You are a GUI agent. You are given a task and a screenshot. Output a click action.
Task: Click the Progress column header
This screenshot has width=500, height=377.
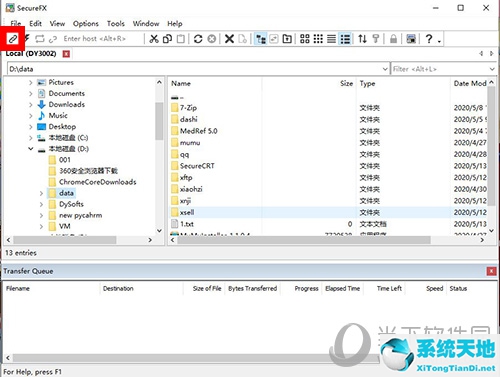point(306,288)
